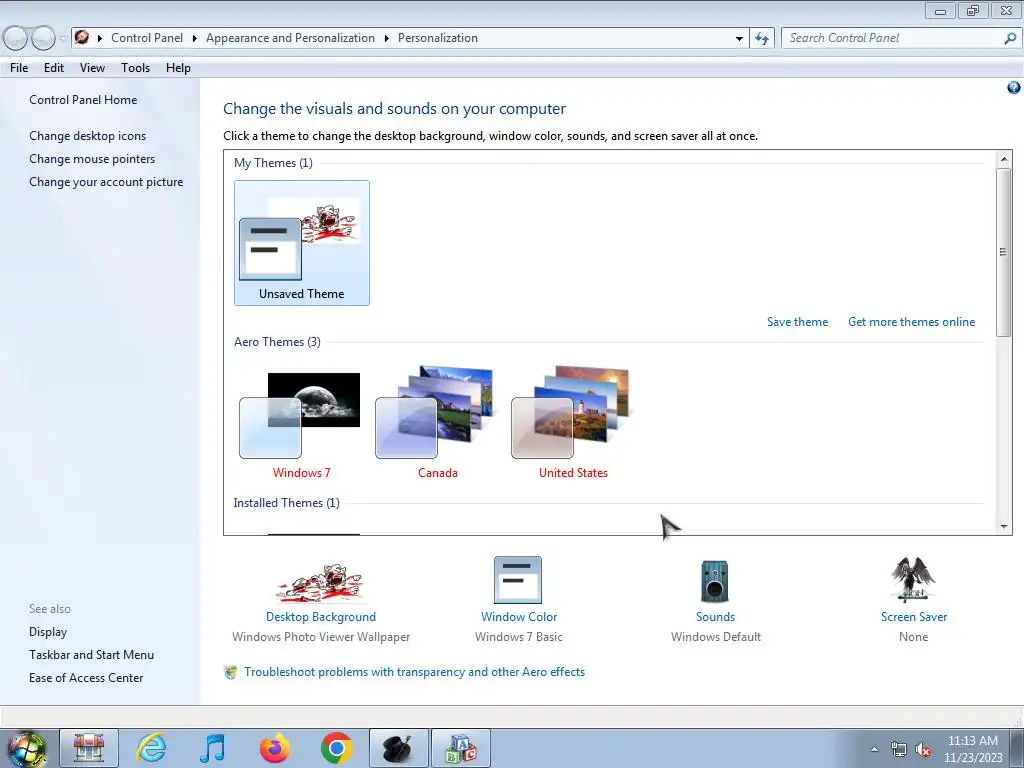Apply the United States theme

click(x=573, y=423)
